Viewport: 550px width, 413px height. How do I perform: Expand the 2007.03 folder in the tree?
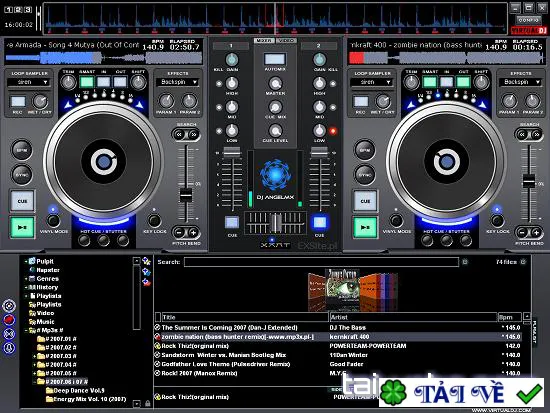(34, 356)
